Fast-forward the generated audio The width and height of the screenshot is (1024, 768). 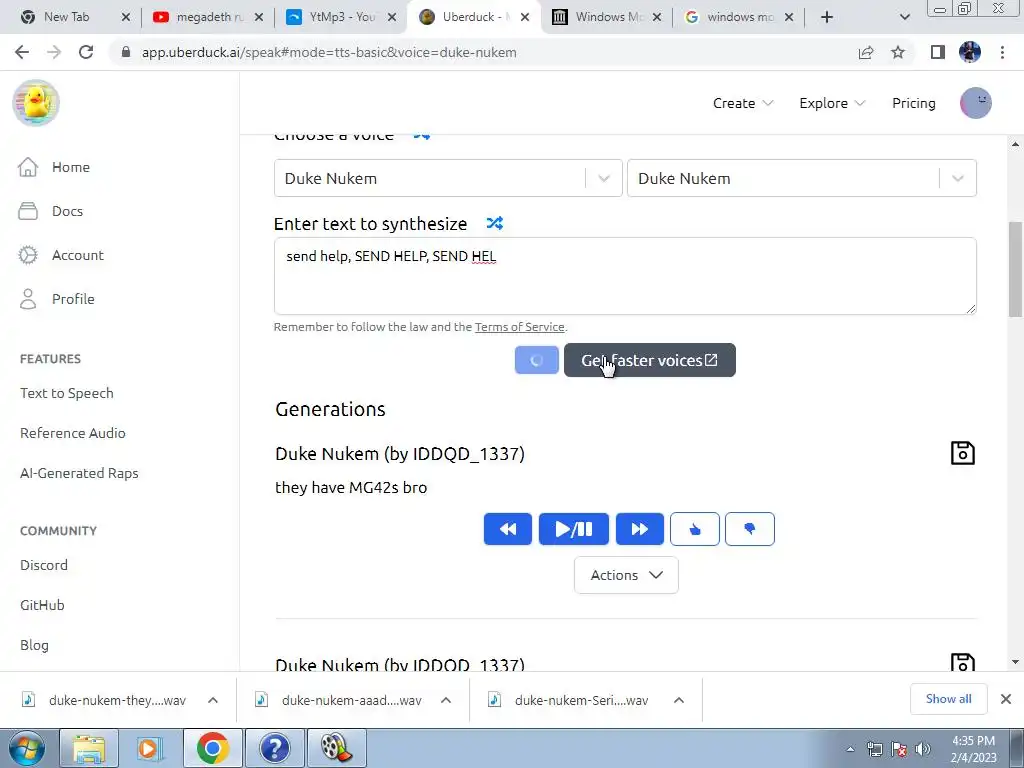point(639,529)
